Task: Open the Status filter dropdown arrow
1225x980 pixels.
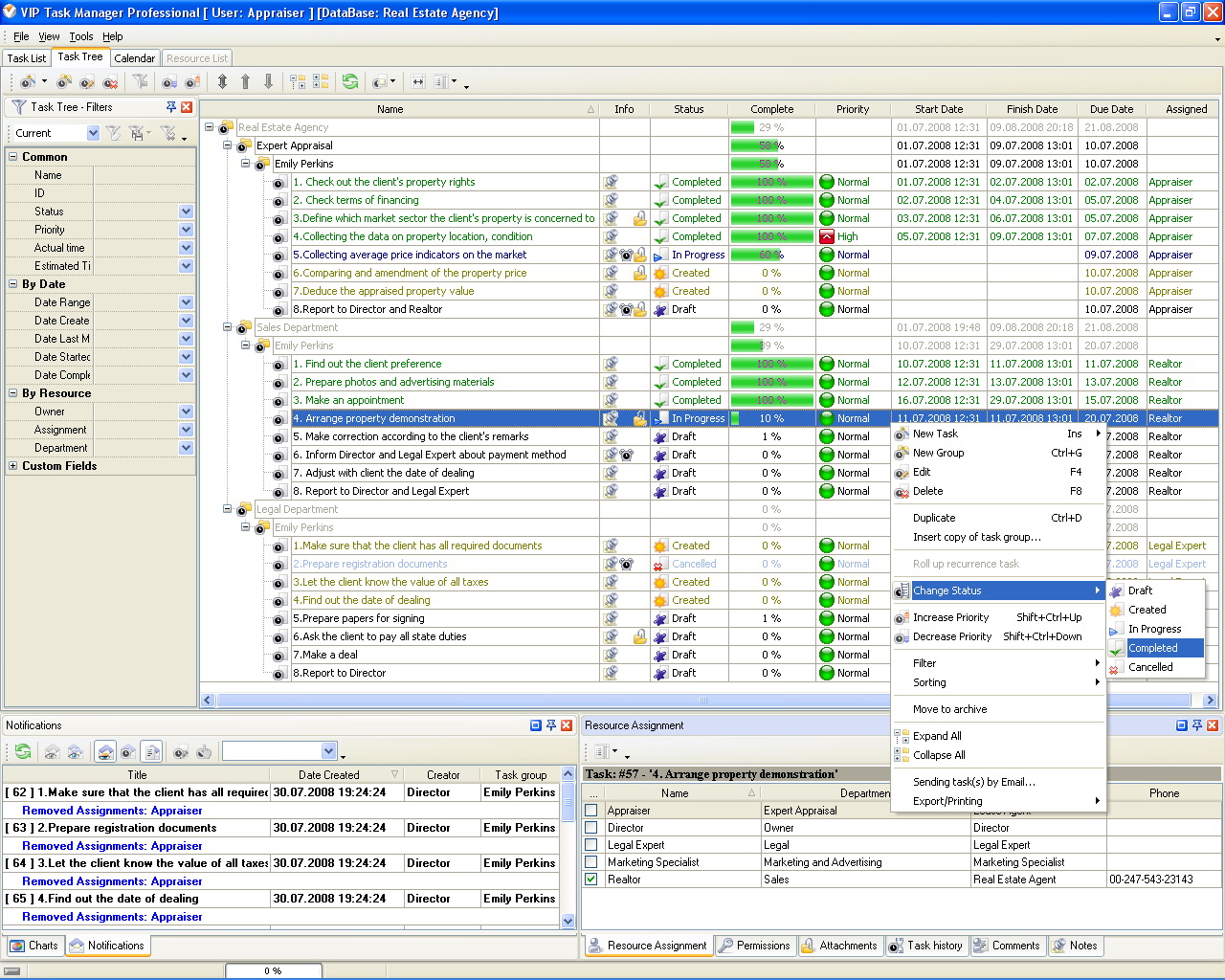Action: tap(186, 212)
